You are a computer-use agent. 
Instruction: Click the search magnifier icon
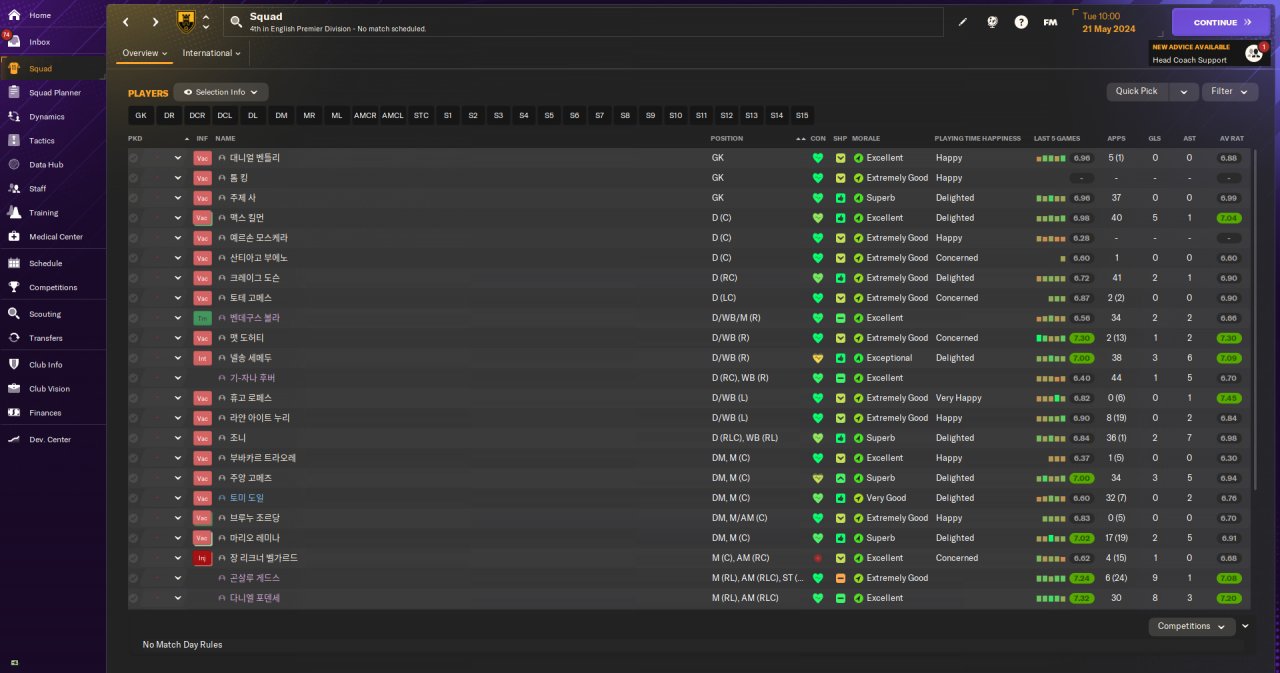236,21
